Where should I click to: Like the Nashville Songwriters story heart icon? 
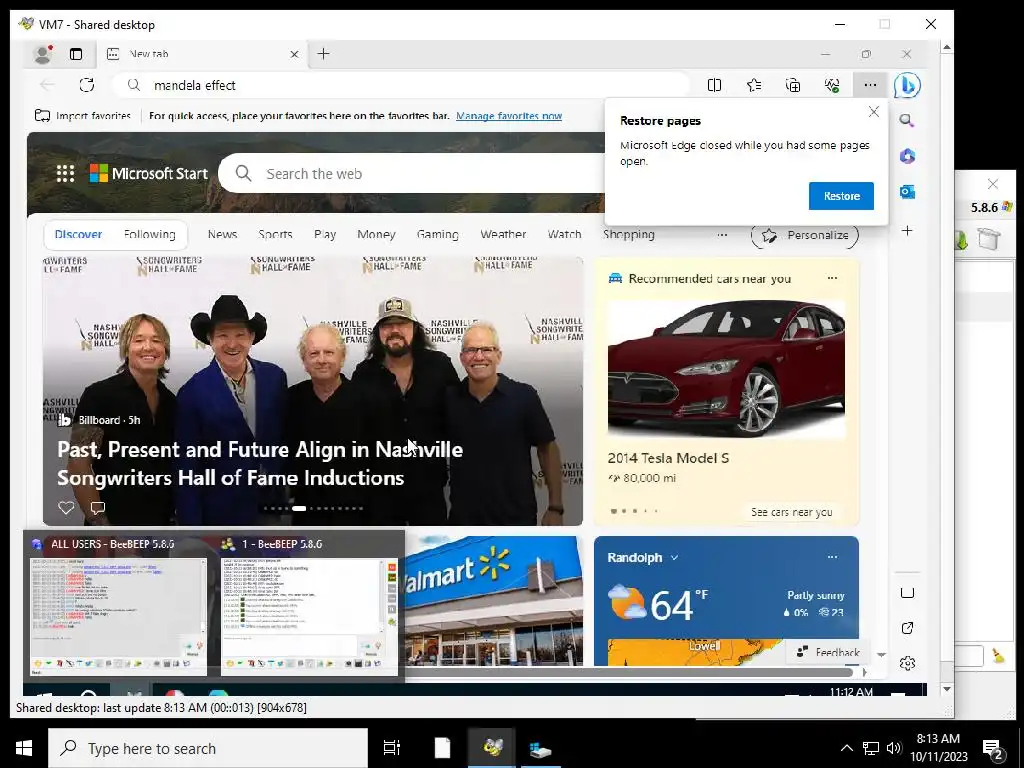66,507
